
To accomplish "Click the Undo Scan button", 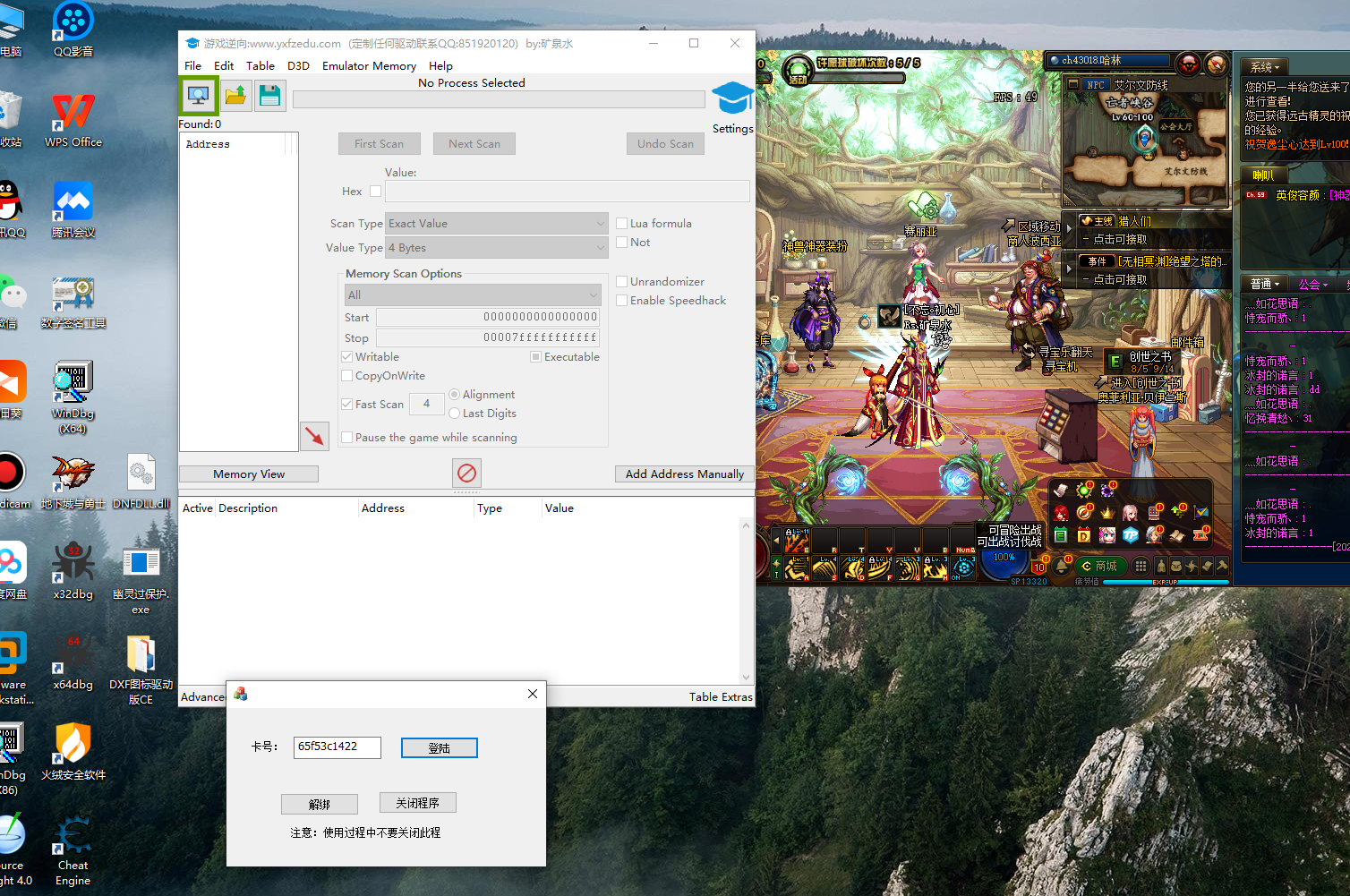I will (x=665, y=144).
